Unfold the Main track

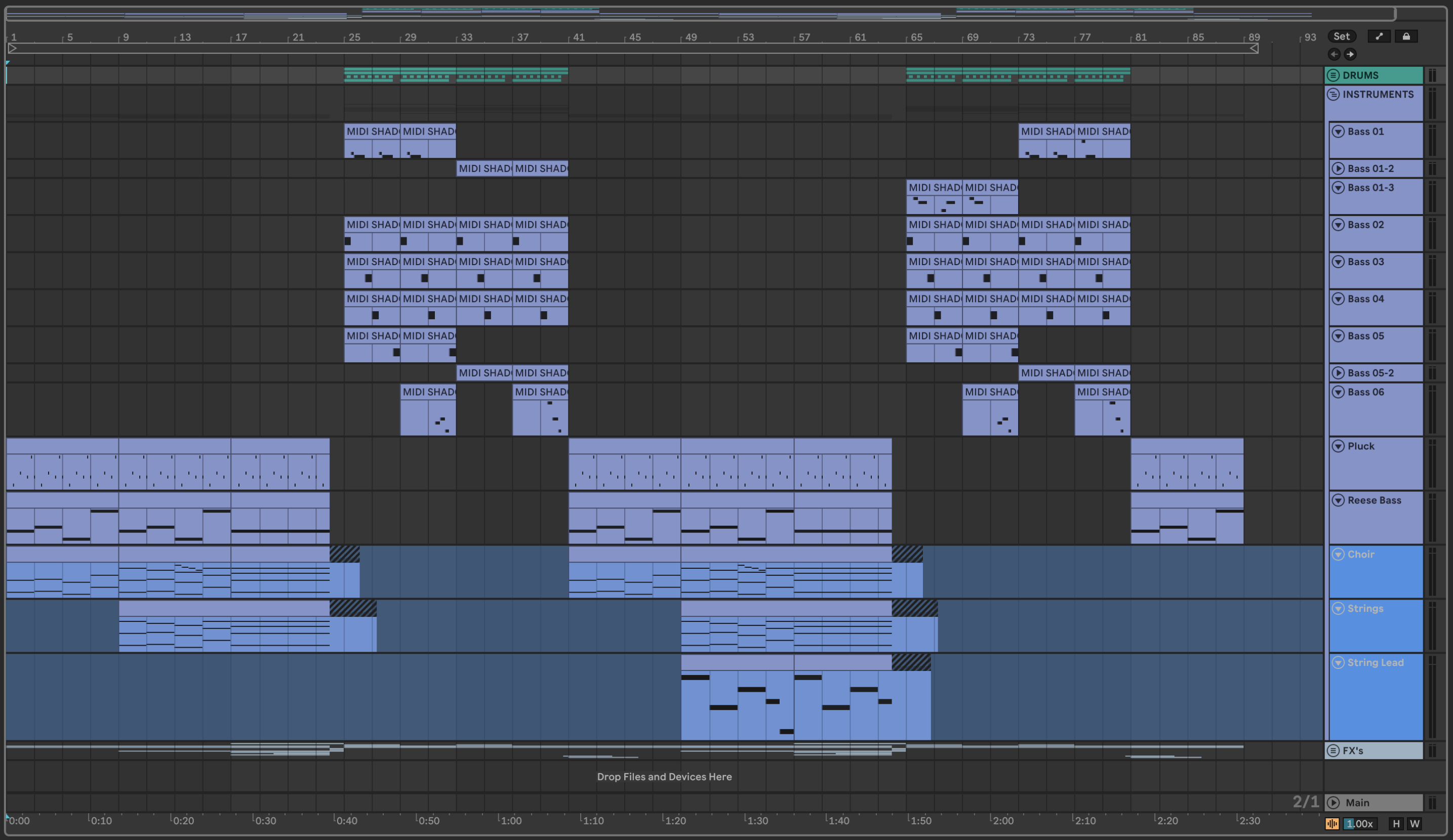tap(1333, 803)
